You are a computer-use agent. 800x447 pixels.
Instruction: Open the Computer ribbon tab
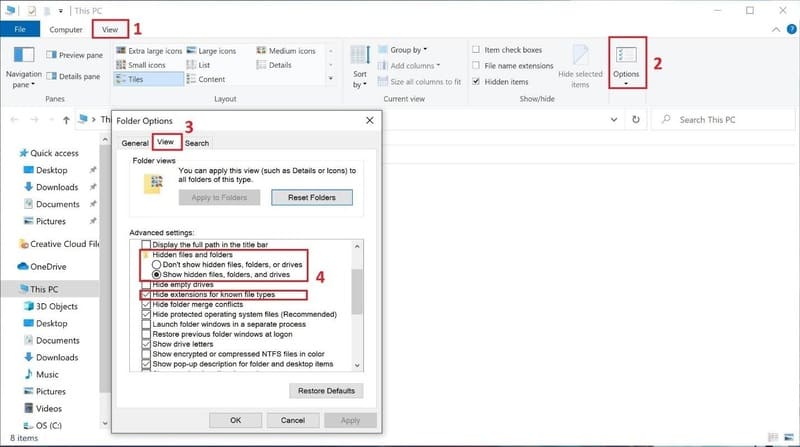coord(66,29)
